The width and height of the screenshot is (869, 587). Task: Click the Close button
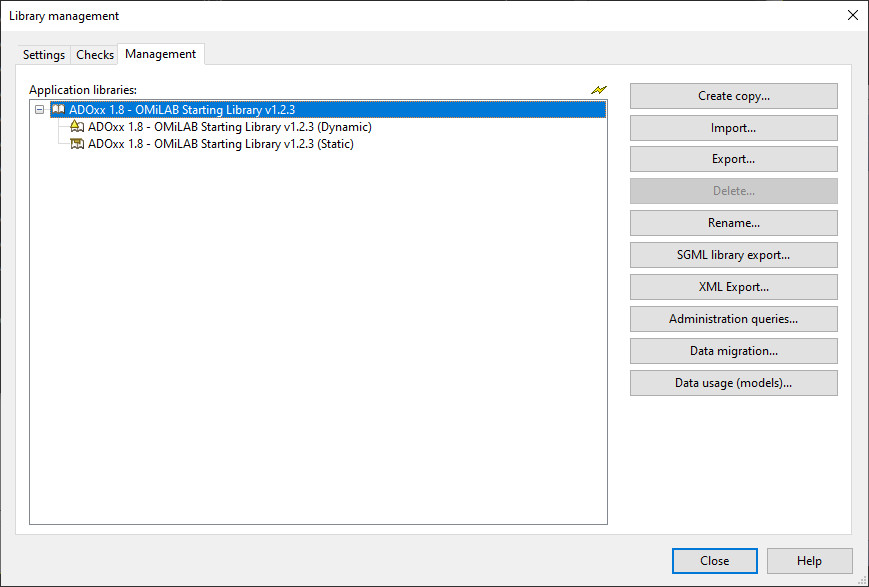[x=715, y=561]
